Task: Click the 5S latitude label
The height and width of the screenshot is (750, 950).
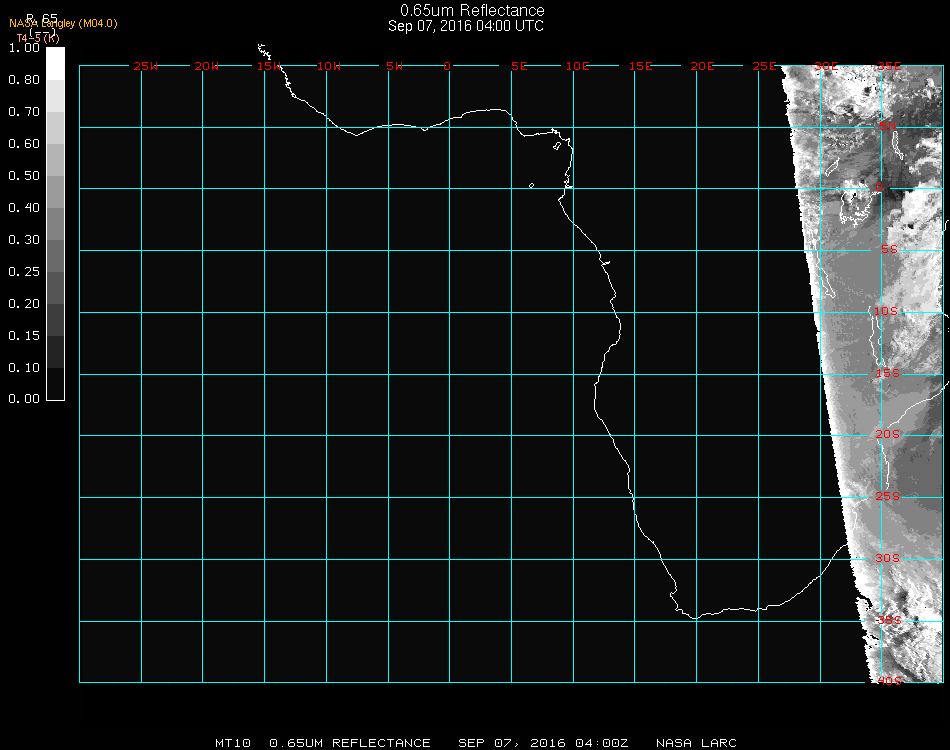Action: [889, 250]
